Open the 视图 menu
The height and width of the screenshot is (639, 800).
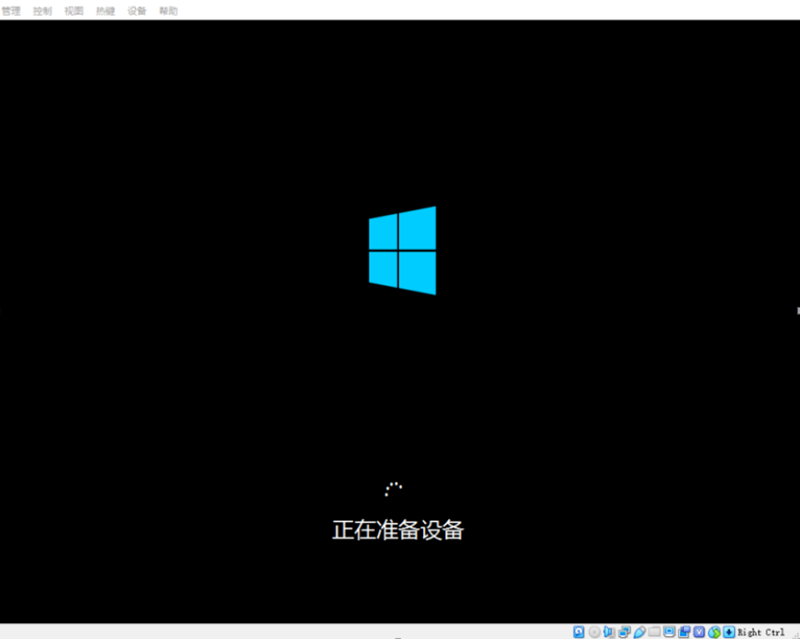74,11
